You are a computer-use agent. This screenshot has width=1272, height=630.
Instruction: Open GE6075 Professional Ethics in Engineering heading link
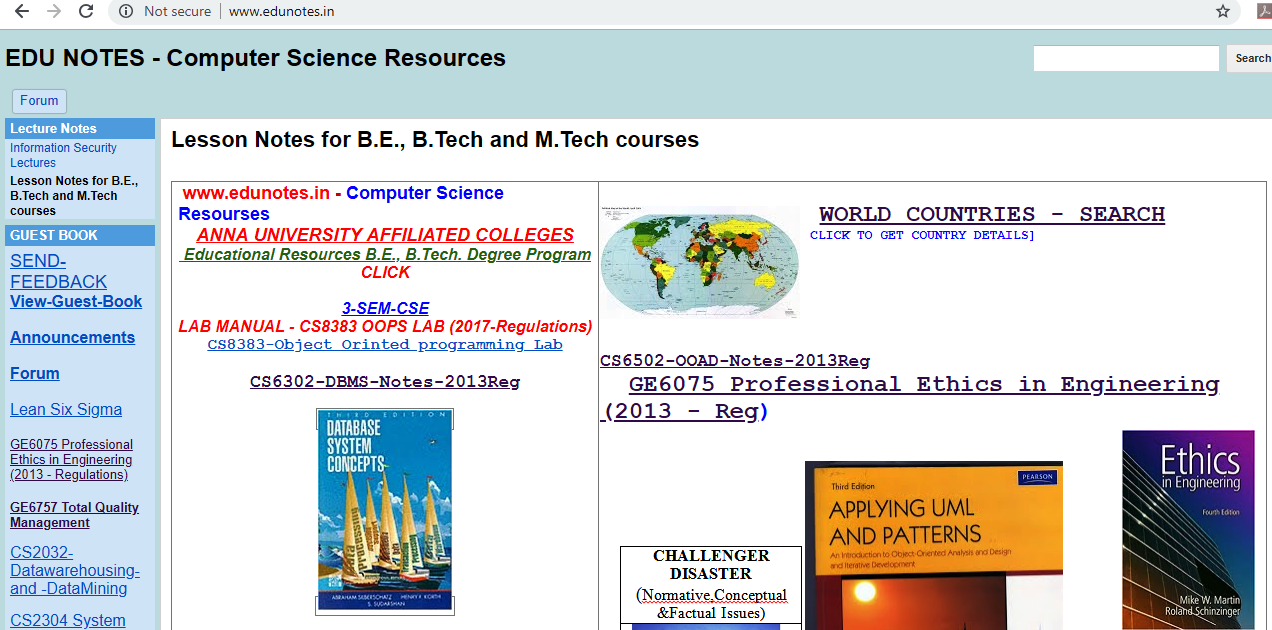[x=911, y=397]
